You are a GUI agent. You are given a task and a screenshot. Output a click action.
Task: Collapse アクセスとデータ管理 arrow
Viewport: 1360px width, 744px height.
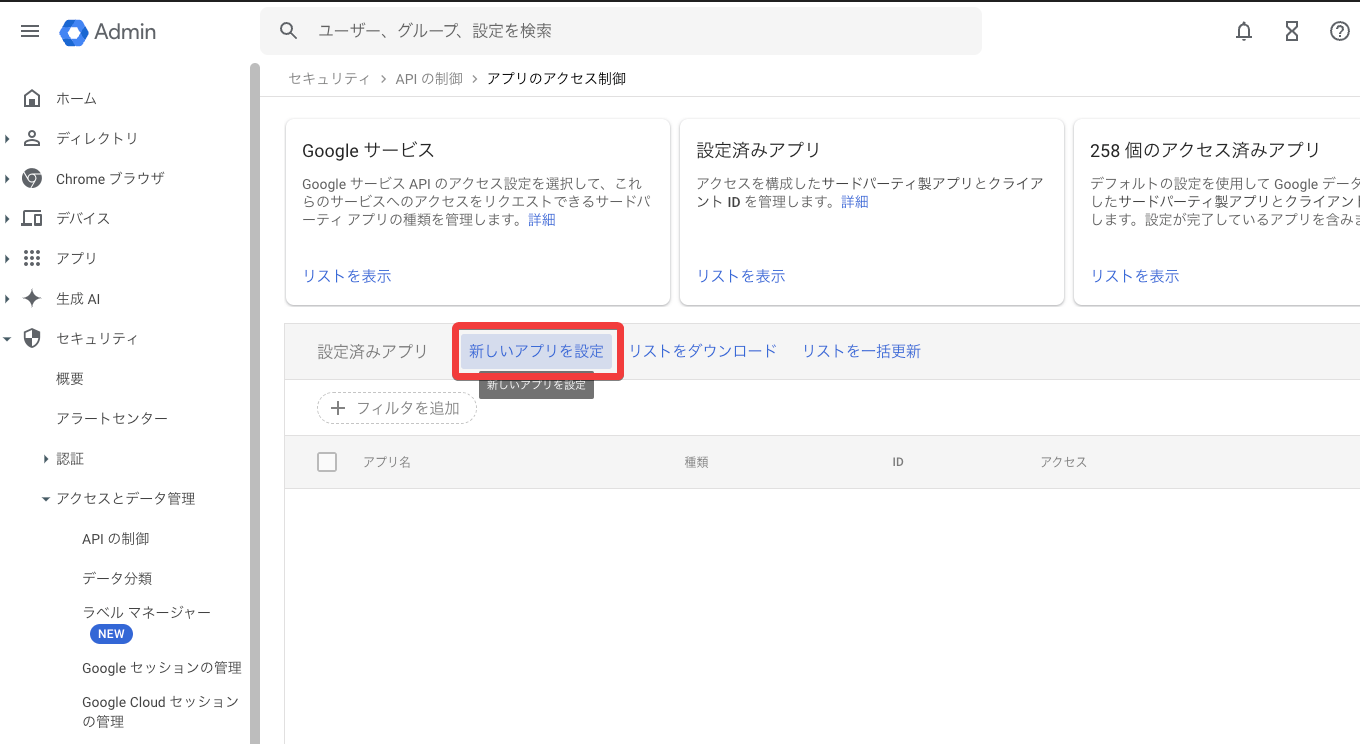[46, 498]
